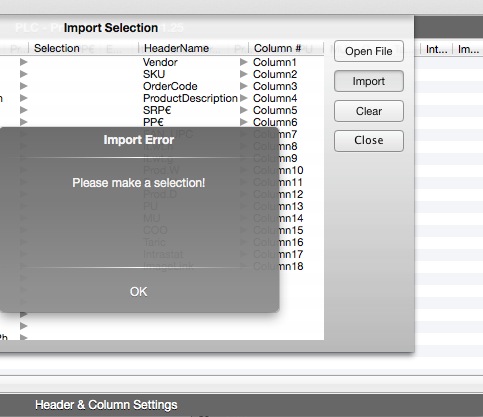This screenshot has height=417, width=483.
Task: Open the Header & Column Settings section
Action: coord(106,405)
